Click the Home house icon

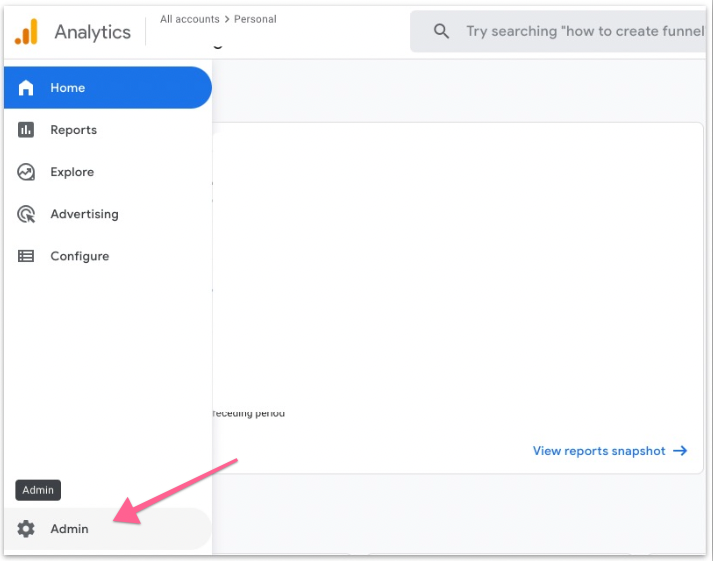(27, 88)
